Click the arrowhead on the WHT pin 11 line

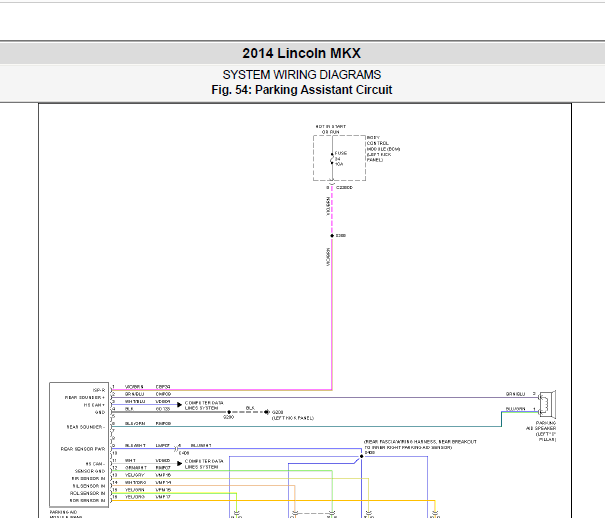(179, 463)
